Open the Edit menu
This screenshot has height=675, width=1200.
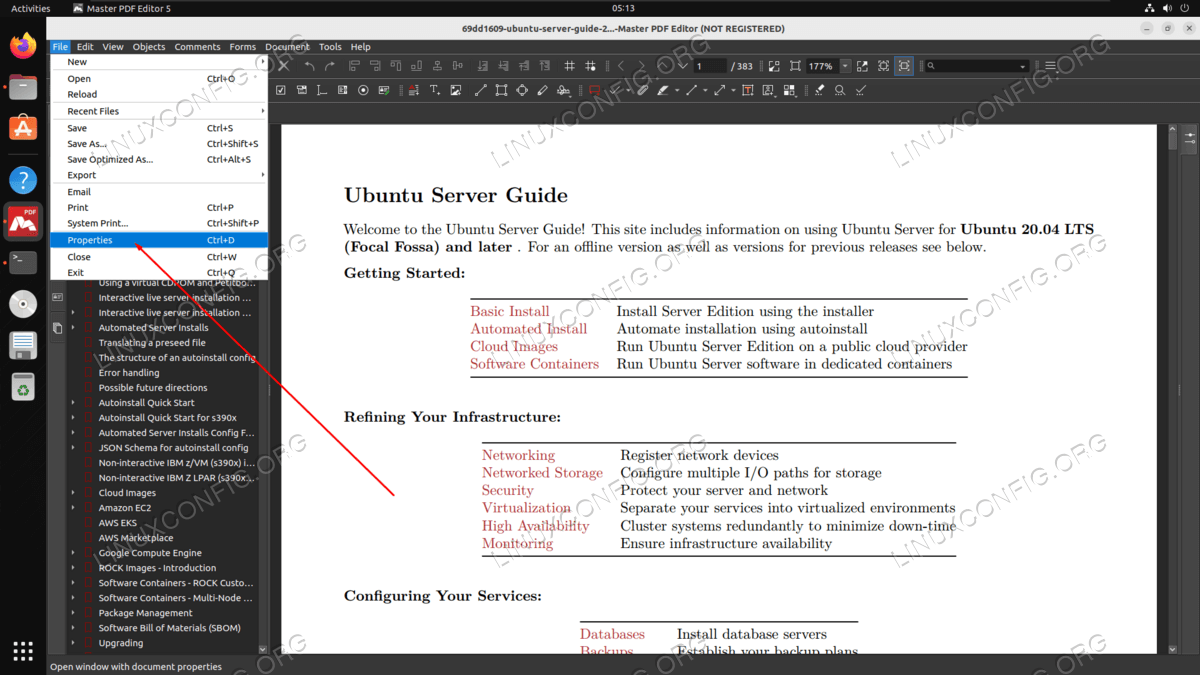point(85,47)
